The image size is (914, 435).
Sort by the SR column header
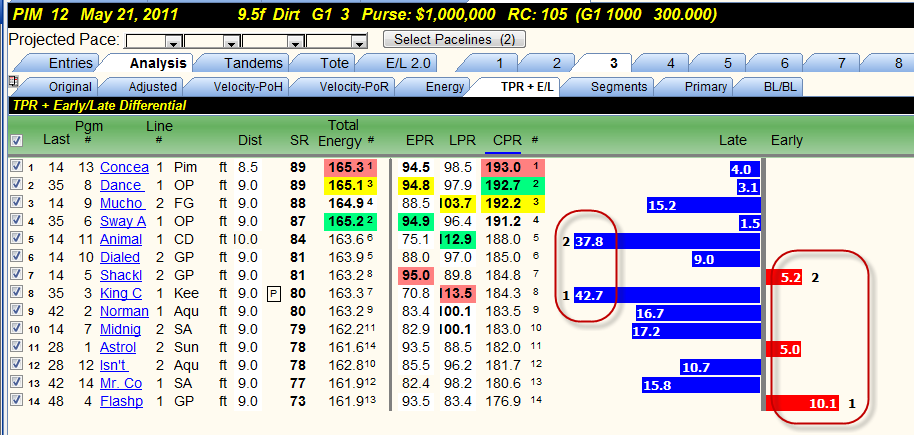(x=299, y=140)
